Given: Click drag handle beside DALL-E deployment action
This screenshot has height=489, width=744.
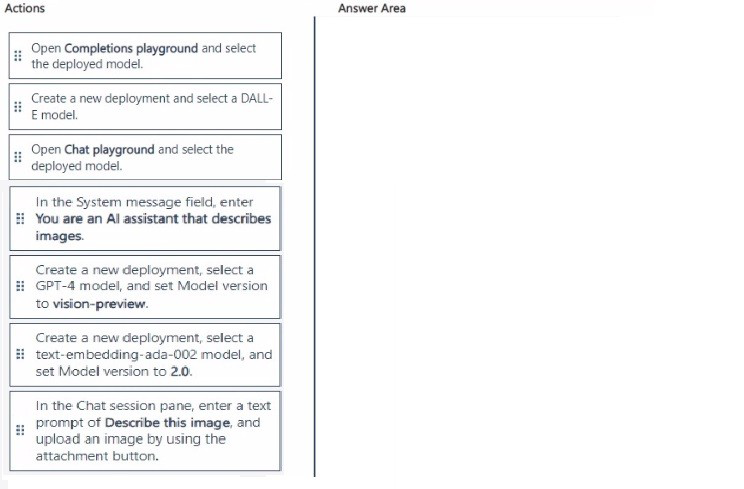Looking at the screenshot, I should tap(17, 107).
